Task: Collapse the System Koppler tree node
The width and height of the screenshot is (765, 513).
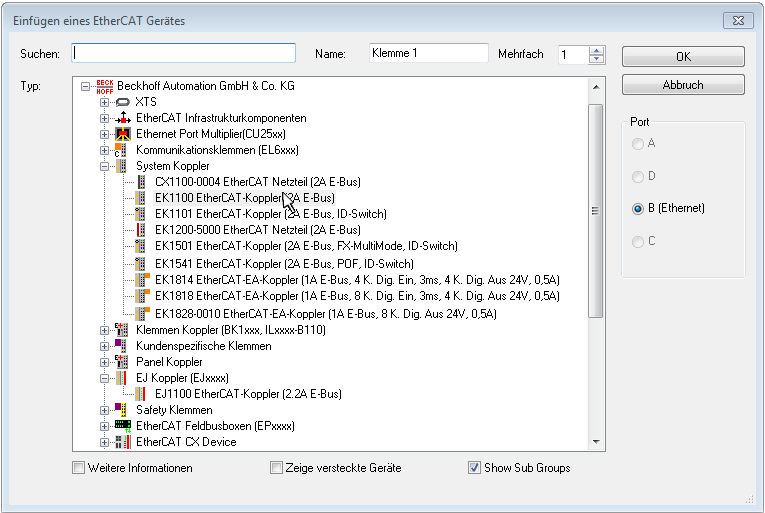Action: coord(104,166)
